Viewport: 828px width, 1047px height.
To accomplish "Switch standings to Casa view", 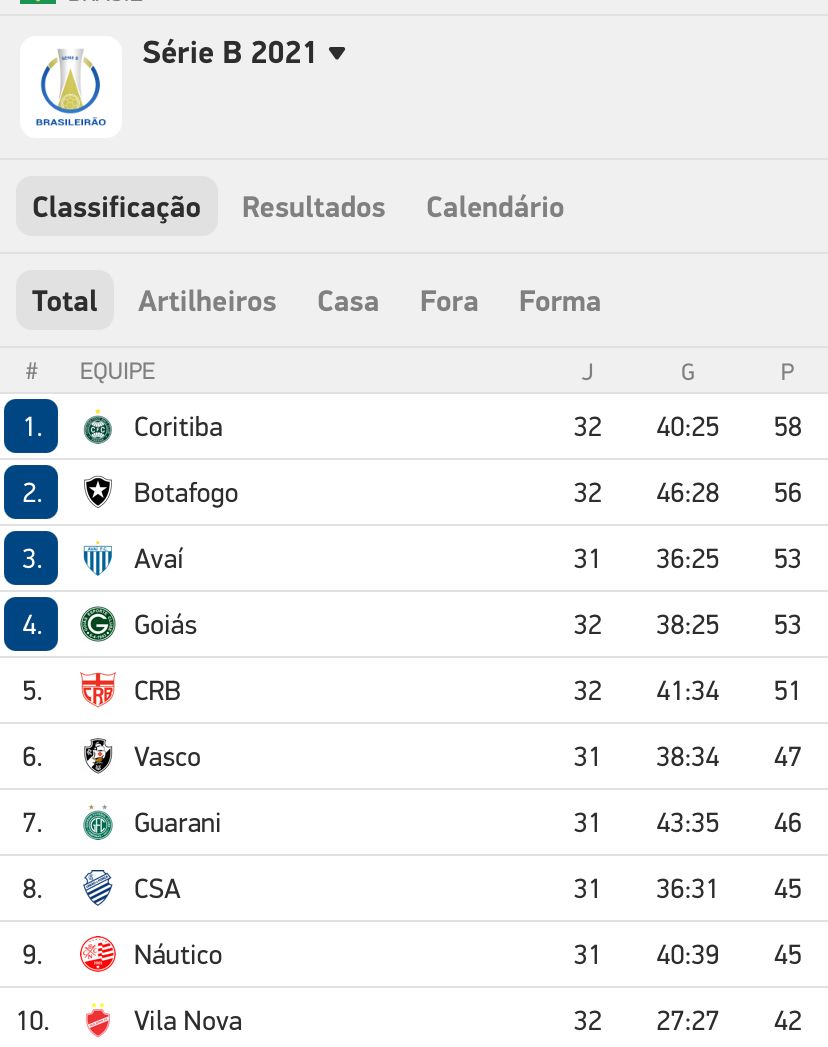I will [348, 301].
